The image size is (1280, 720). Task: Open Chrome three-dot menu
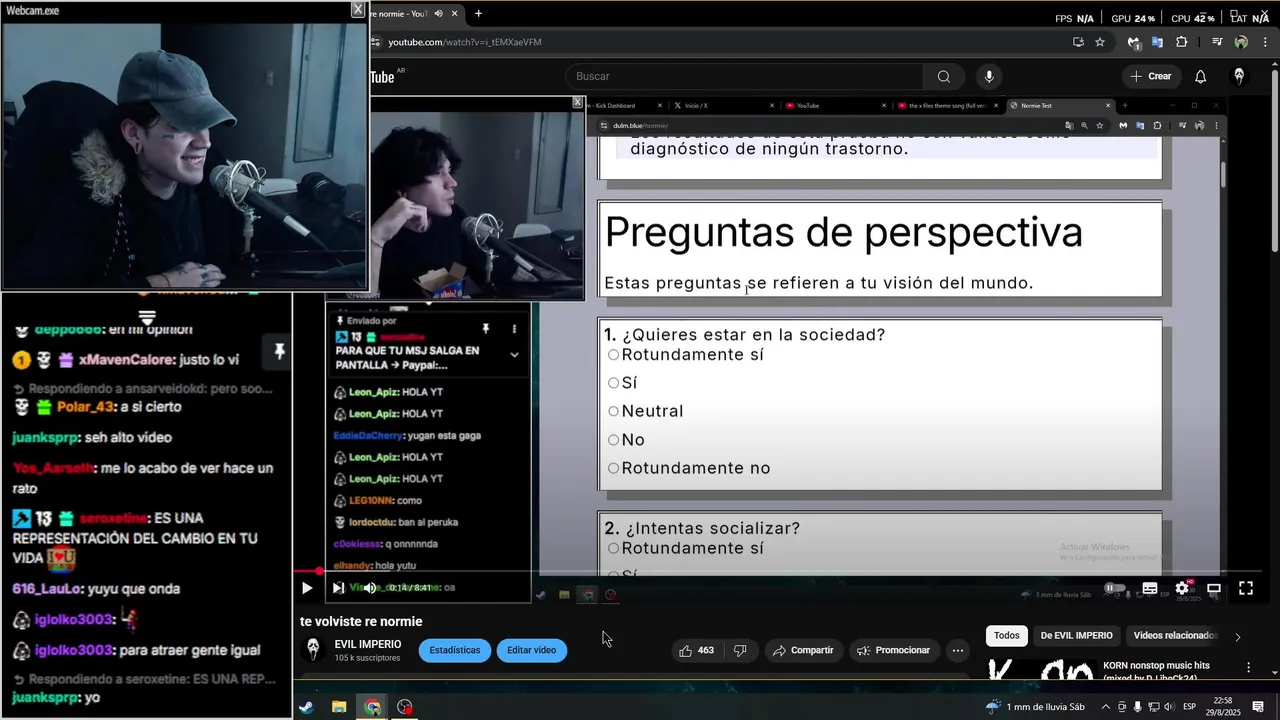pos(1266,42)
